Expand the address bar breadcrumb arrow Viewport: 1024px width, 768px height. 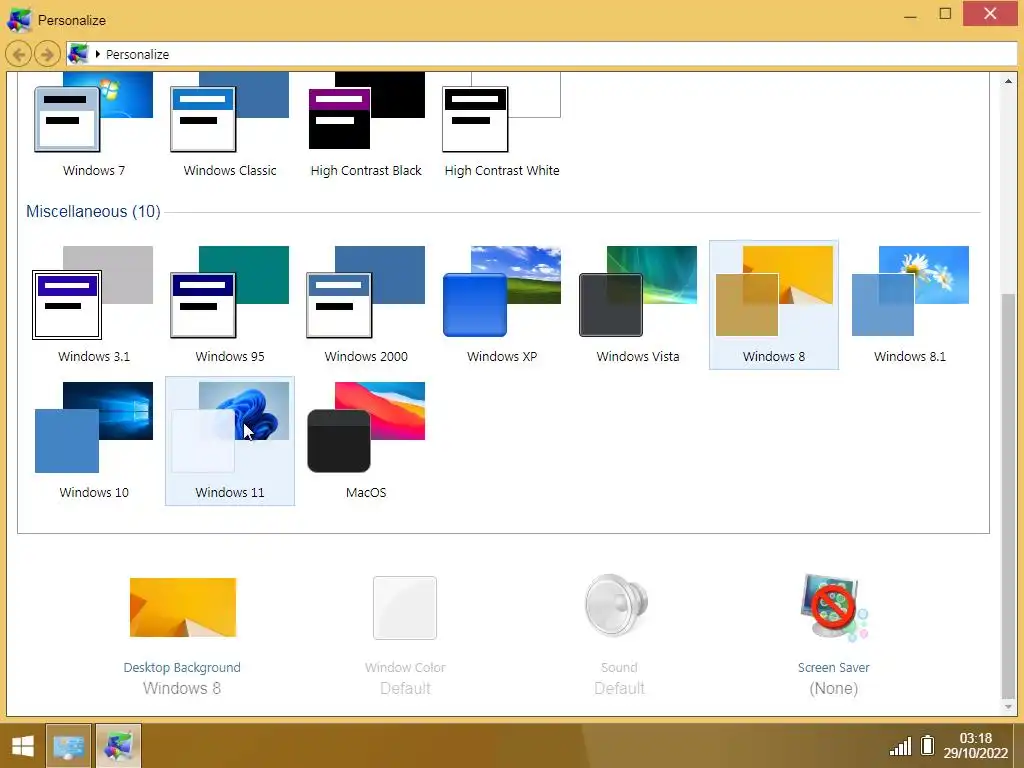coord(97,54)
